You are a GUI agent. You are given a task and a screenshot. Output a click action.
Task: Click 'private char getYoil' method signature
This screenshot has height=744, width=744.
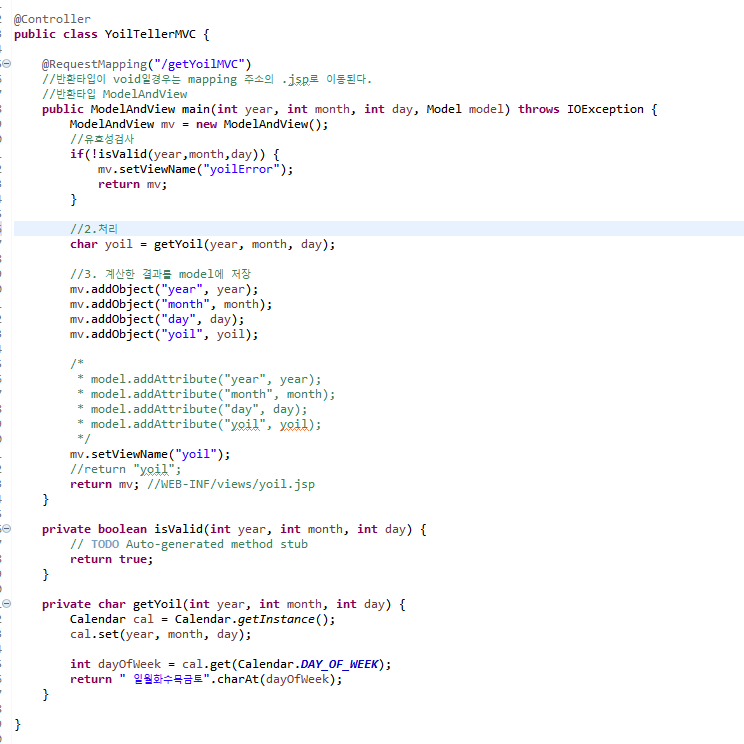223,604
